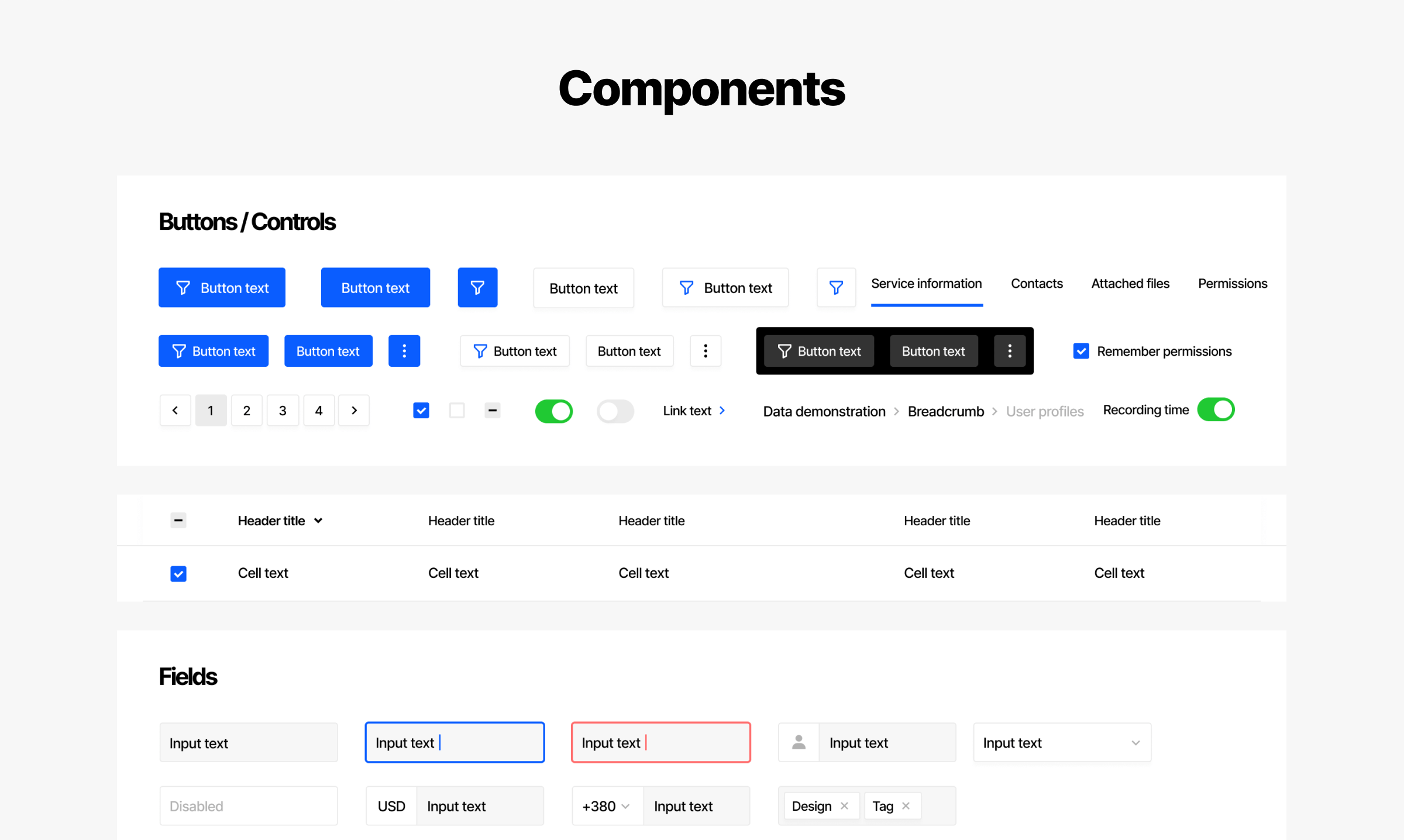1404x840 pixels.
Task: Click the blue icon-only filter button
Action: coord(477,287)
